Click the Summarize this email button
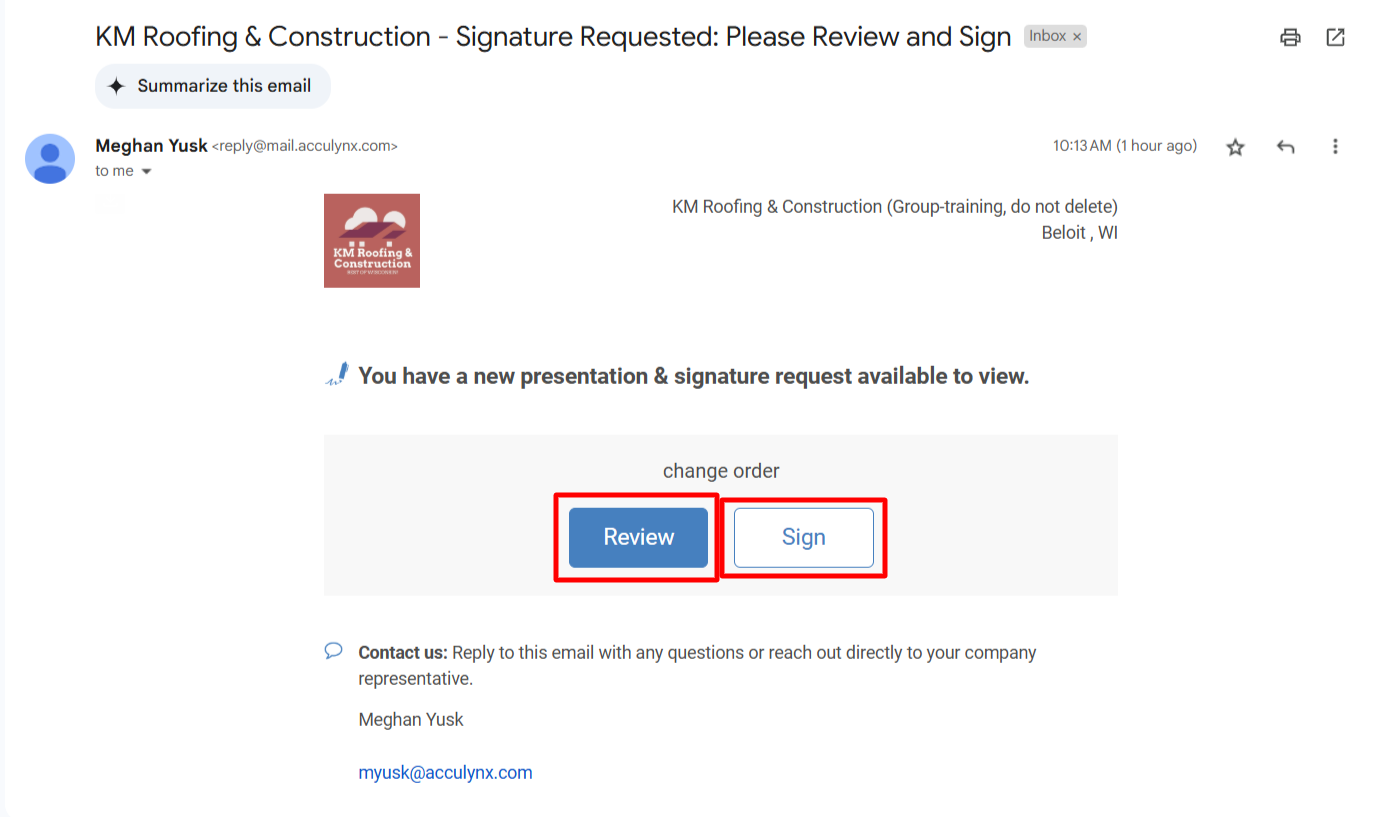The width and height of the screenshot is (1386, 817). tap(213, 86)
